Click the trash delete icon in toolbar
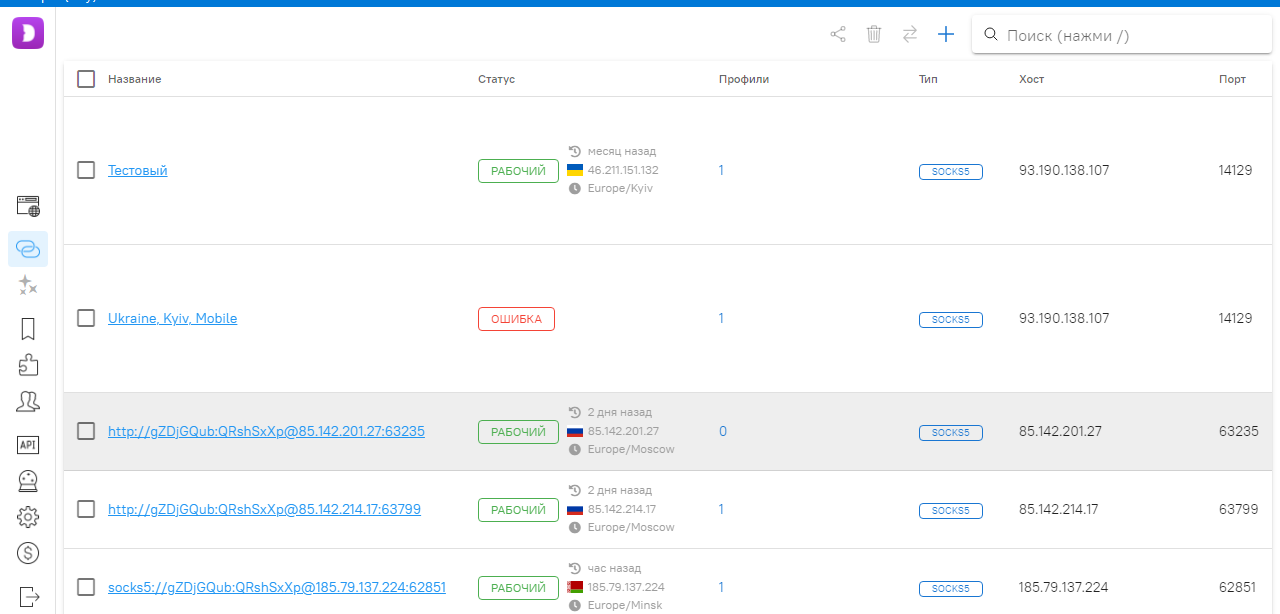 [x=874, y=35]
